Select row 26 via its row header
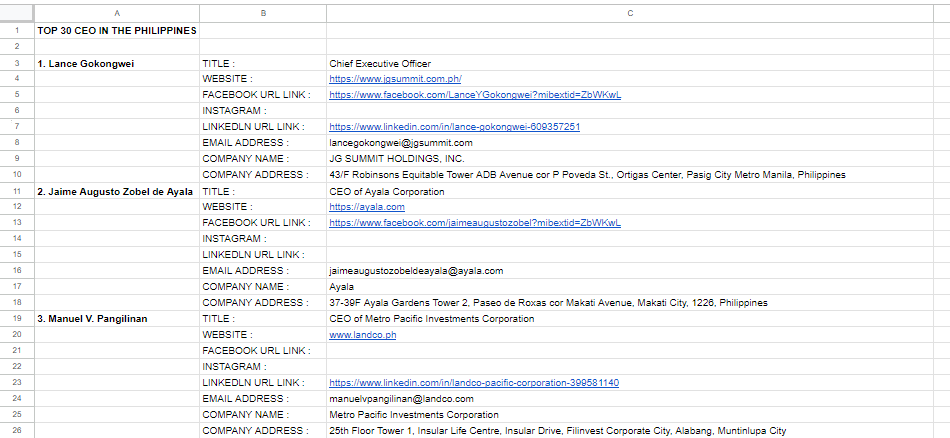This screenshot has width=950, height=438. 17,430
